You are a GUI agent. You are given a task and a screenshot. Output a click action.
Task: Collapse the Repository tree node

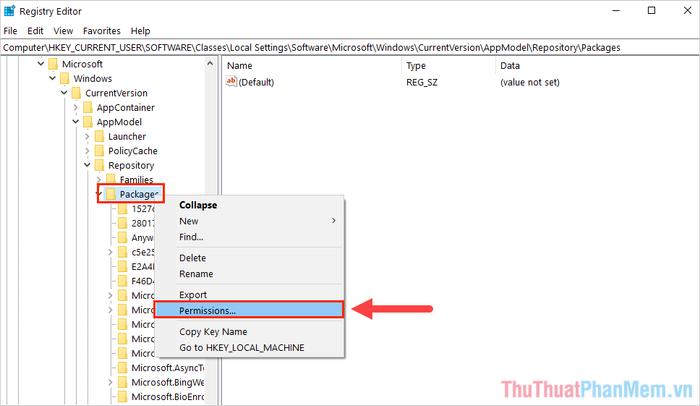click(x=87, y=165)
